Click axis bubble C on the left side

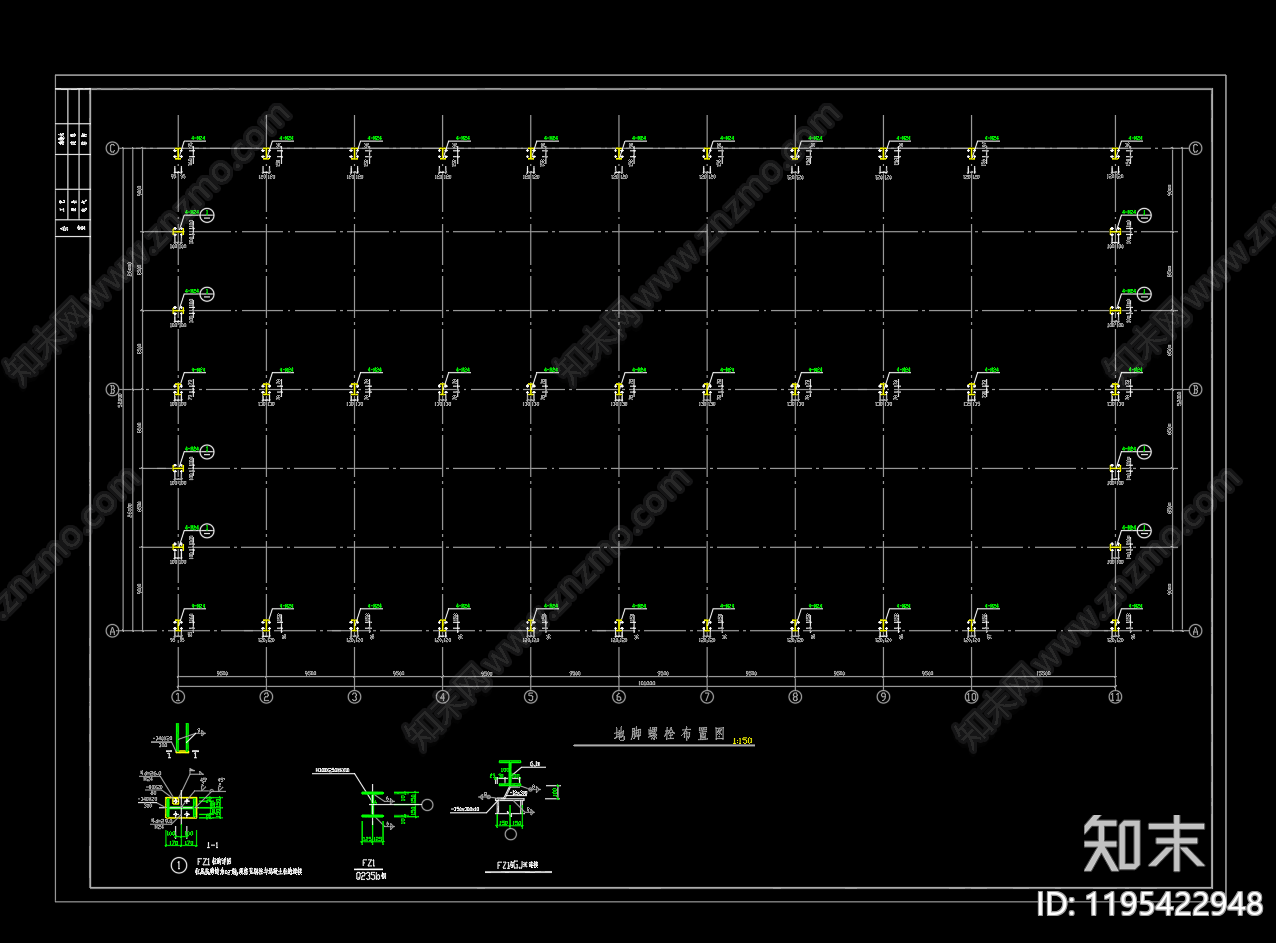click(x=112, y=149)
